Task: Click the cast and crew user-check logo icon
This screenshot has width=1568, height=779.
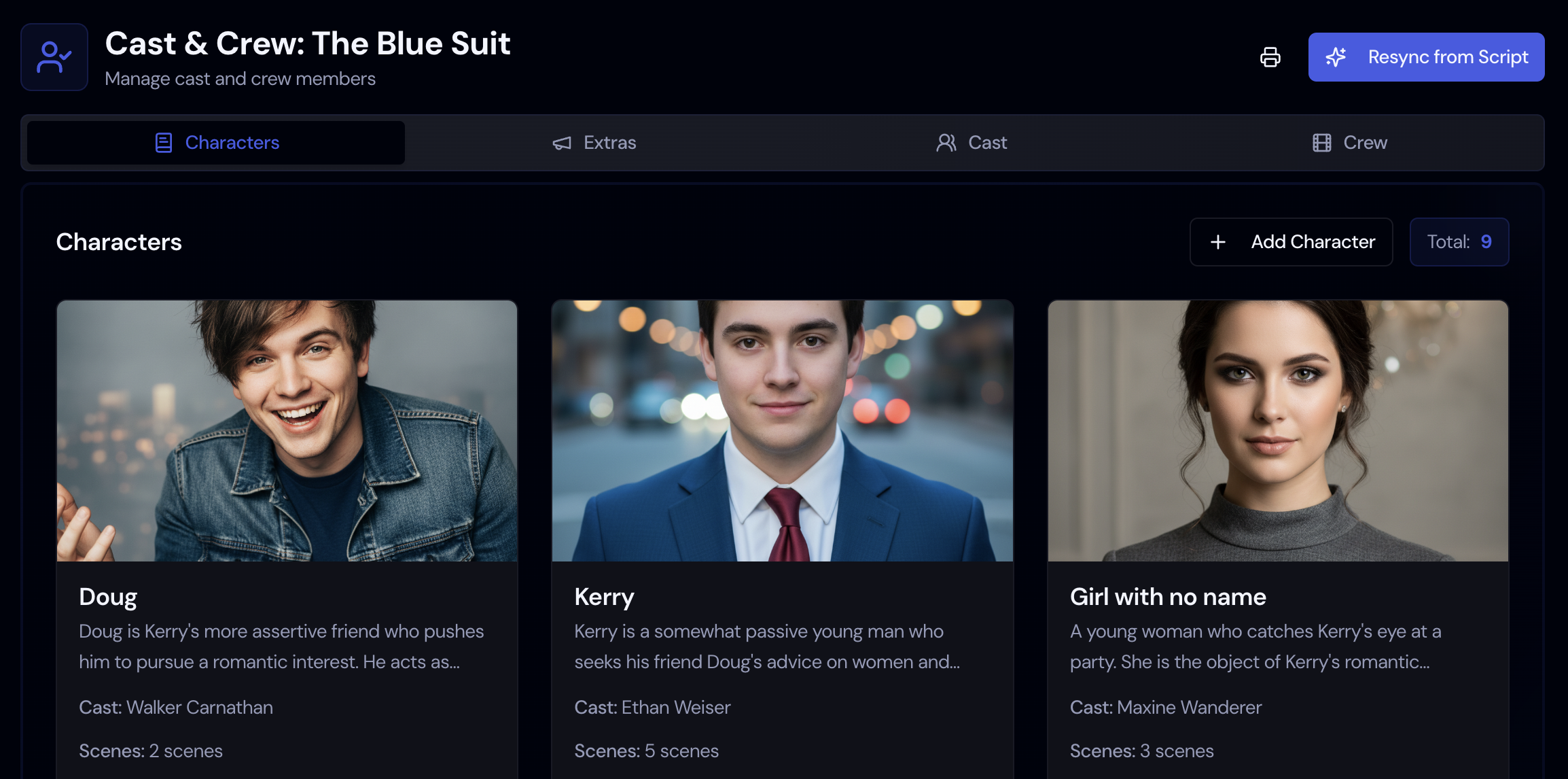Action: (54, 57)
